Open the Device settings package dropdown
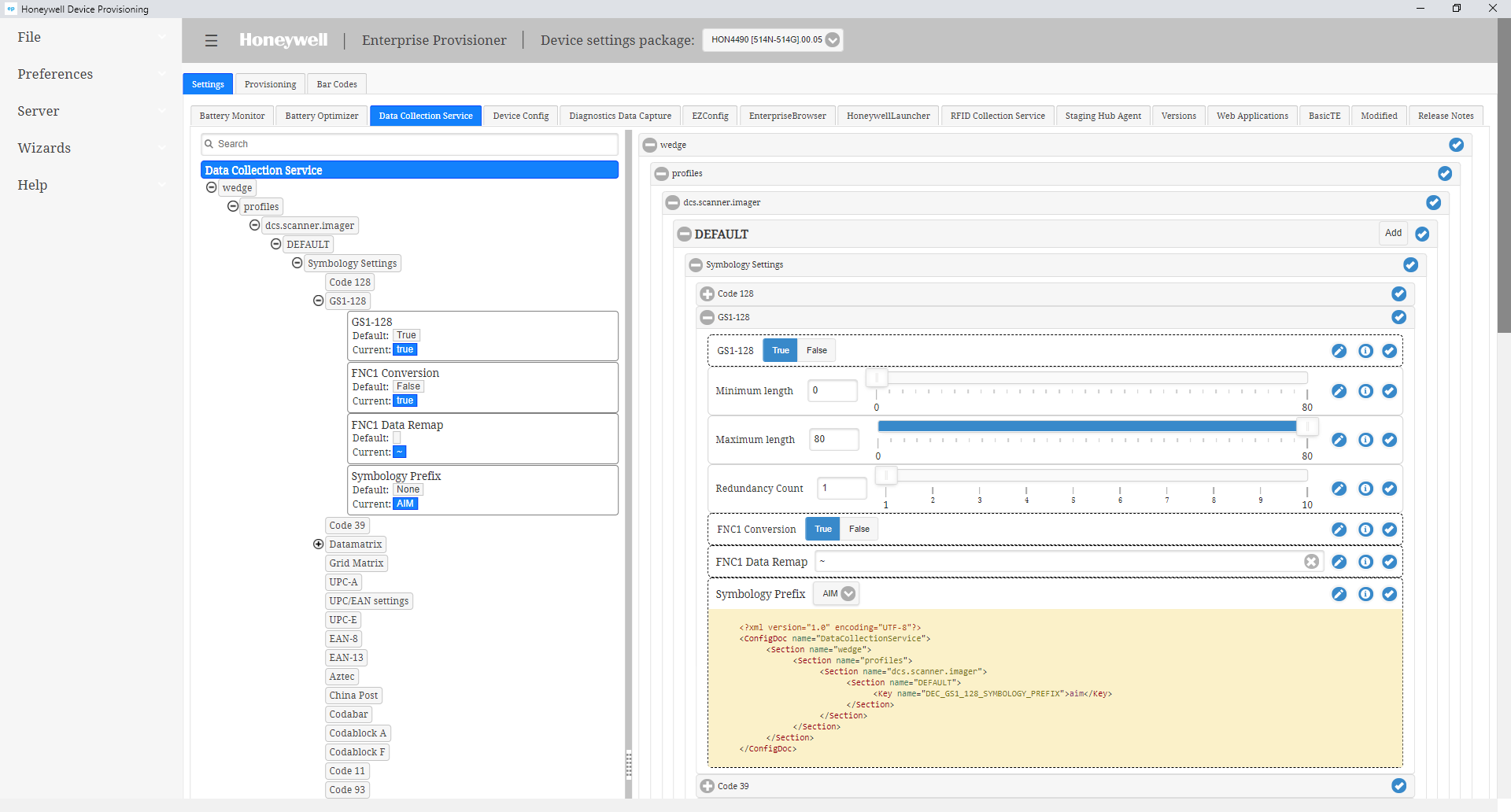1511x812 pixels. tap(832, 39)
